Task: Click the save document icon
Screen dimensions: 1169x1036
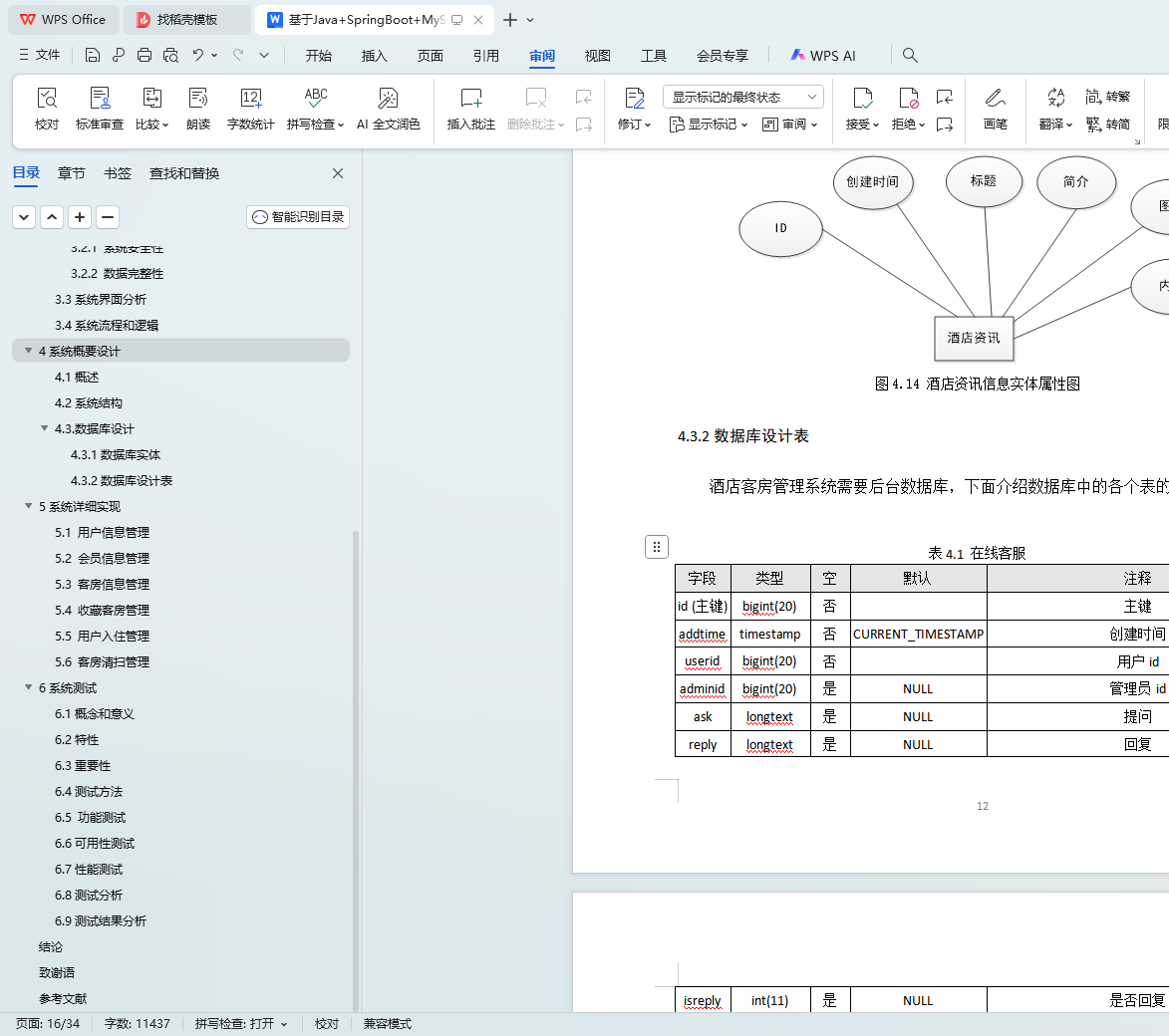Action: [93, 55]
